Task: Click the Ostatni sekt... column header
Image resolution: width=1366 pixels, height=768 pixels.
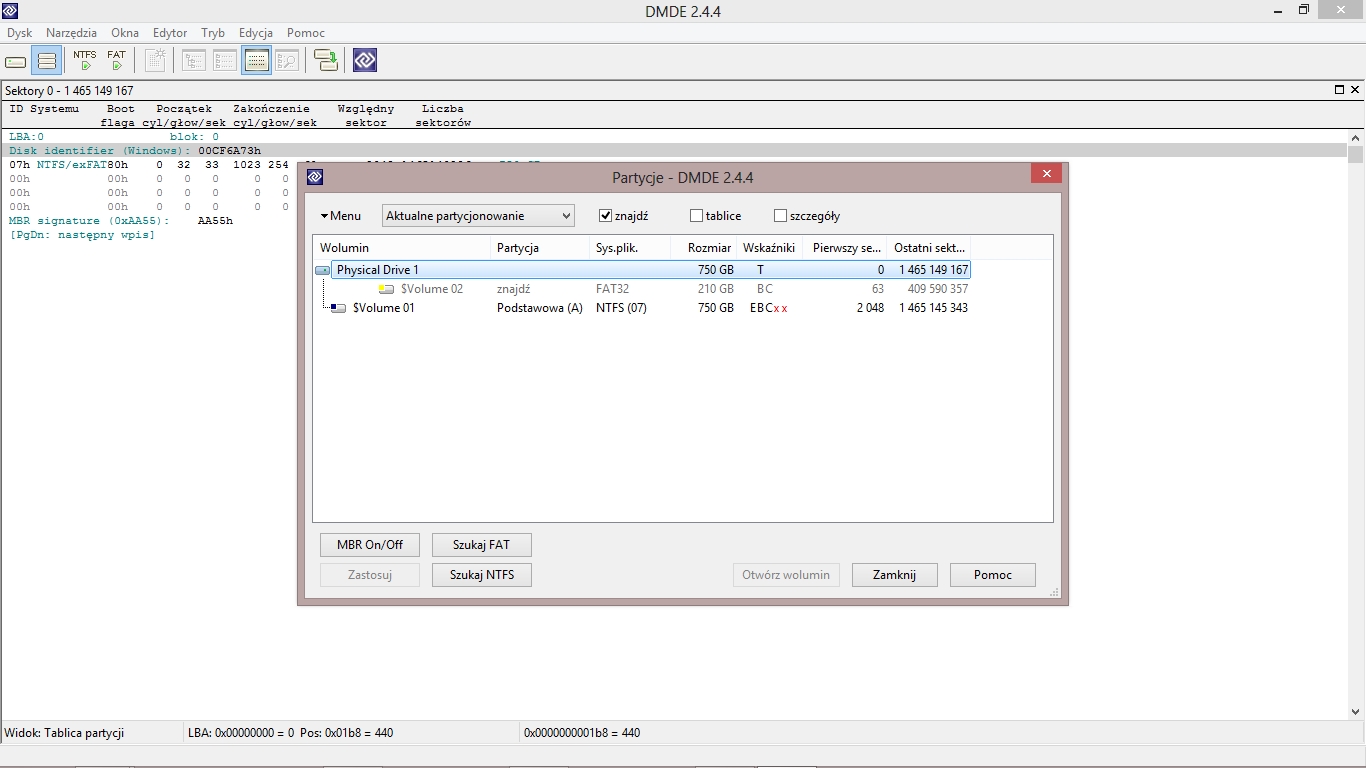Action: click(x=929, y=247)
